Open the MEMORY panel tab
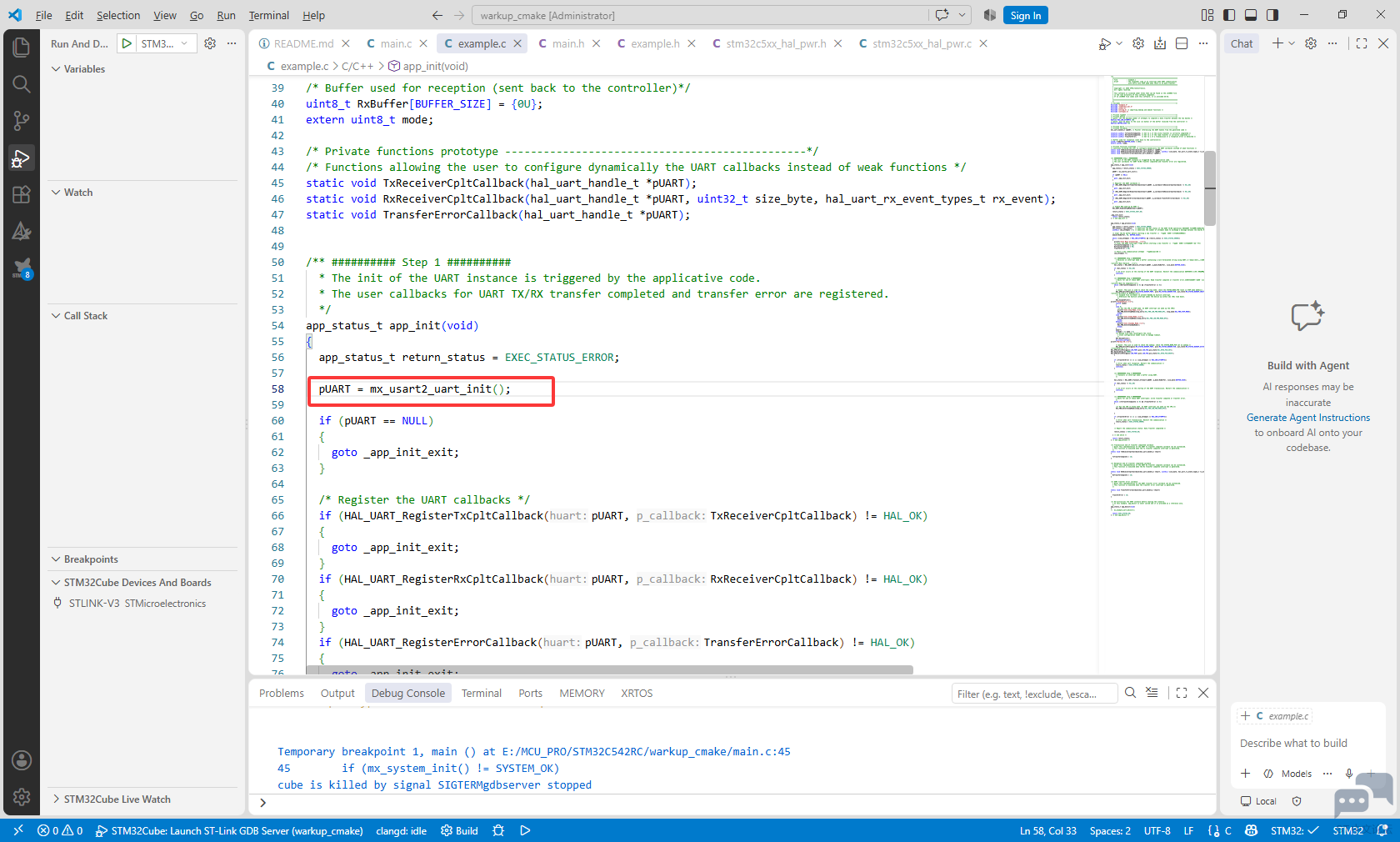The height and width of the screenshot is (842, 1400). tap(582, 693)
